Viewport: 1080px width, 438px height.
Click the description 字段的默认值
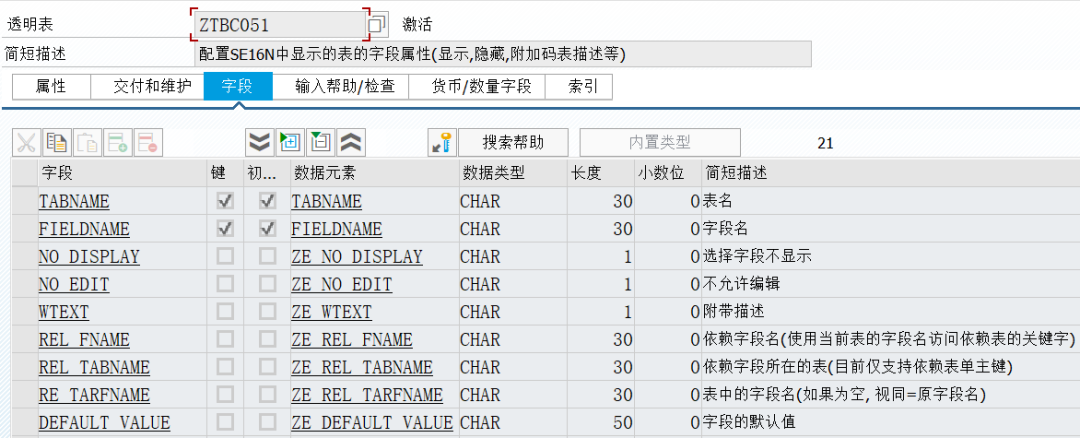point(751,422)
